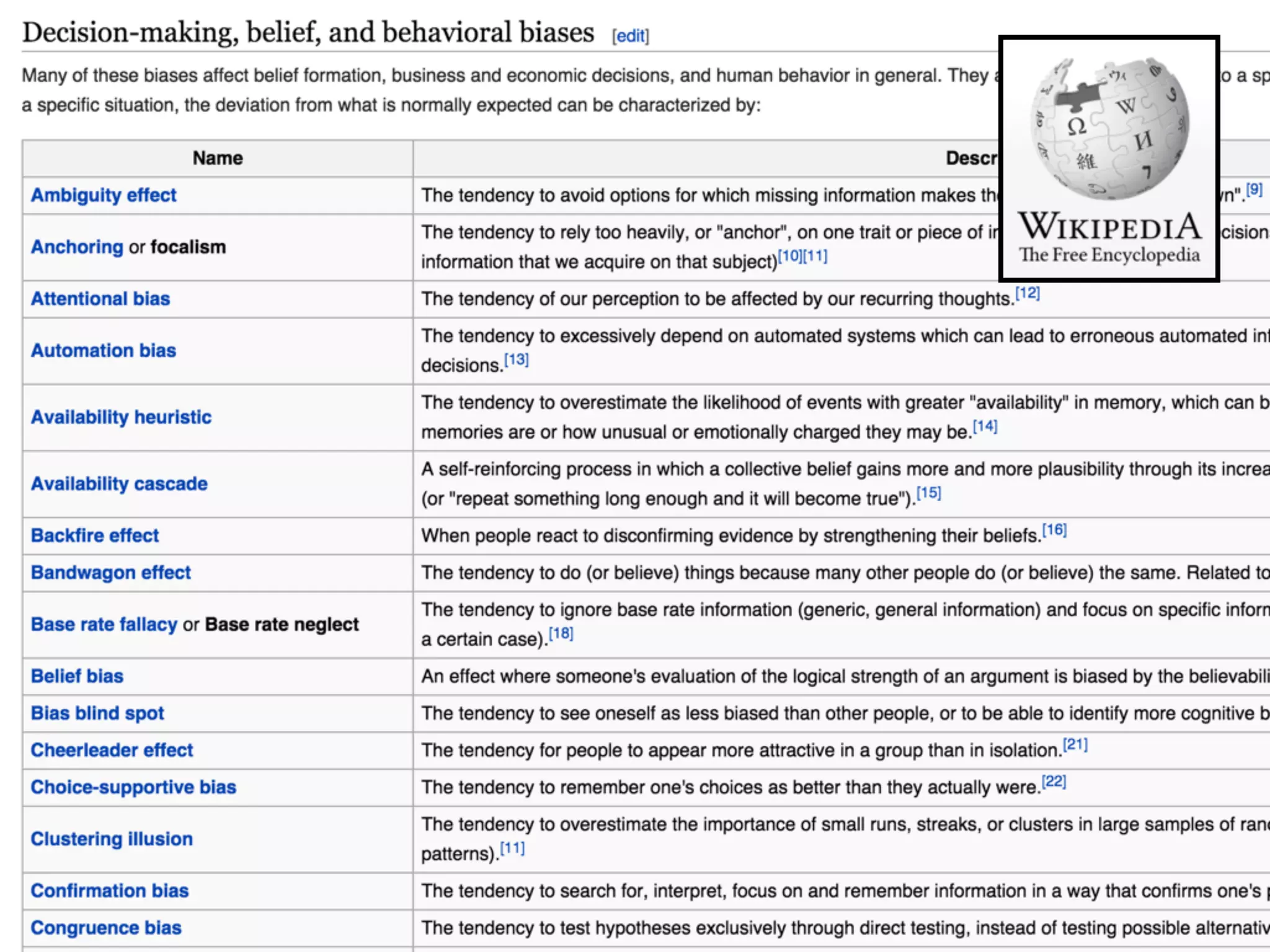Follow the Attentional bias link

[100, 299]
